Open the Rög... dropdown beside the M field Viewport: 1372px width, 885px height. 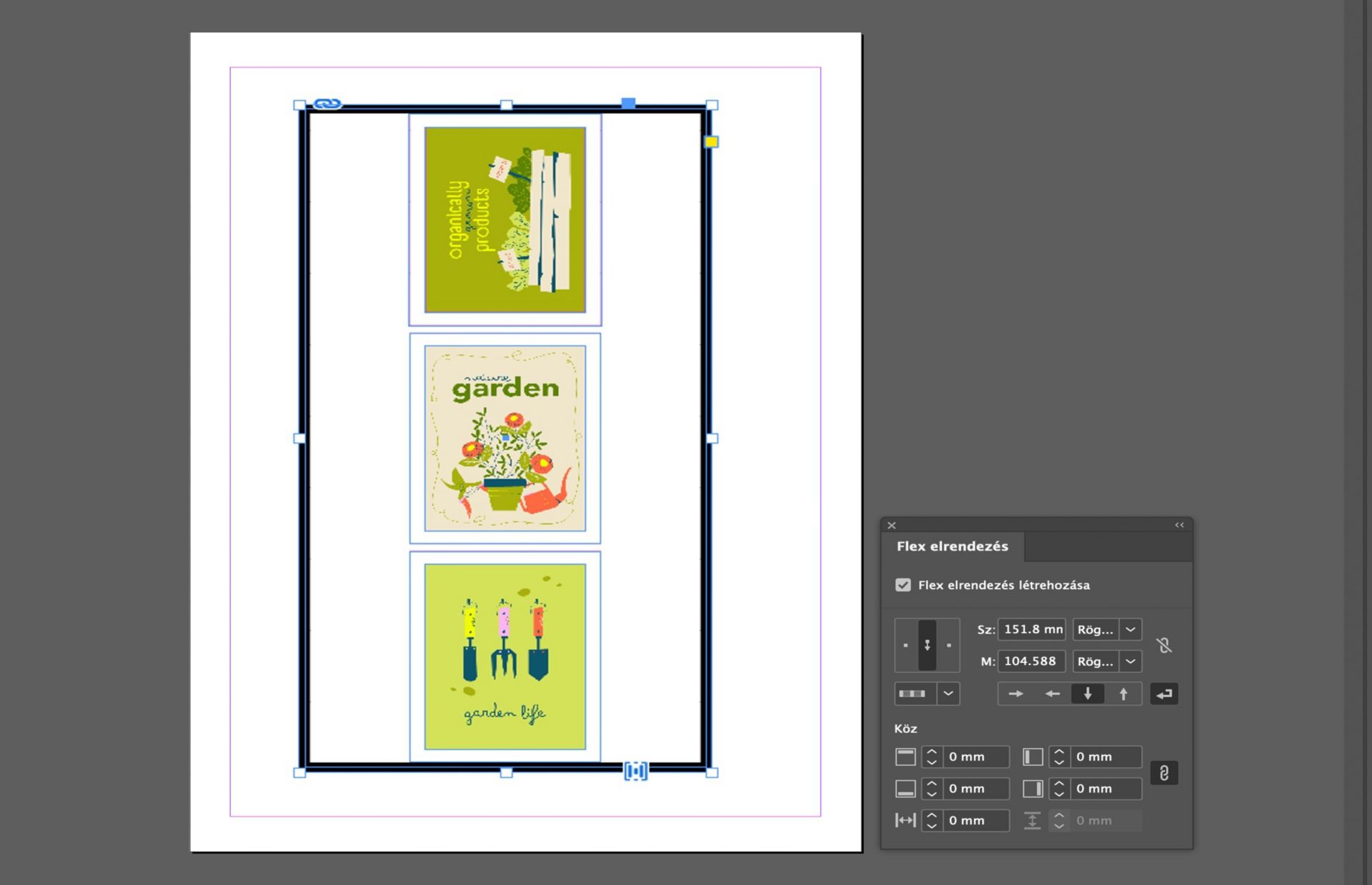[x=1130, y=661]
